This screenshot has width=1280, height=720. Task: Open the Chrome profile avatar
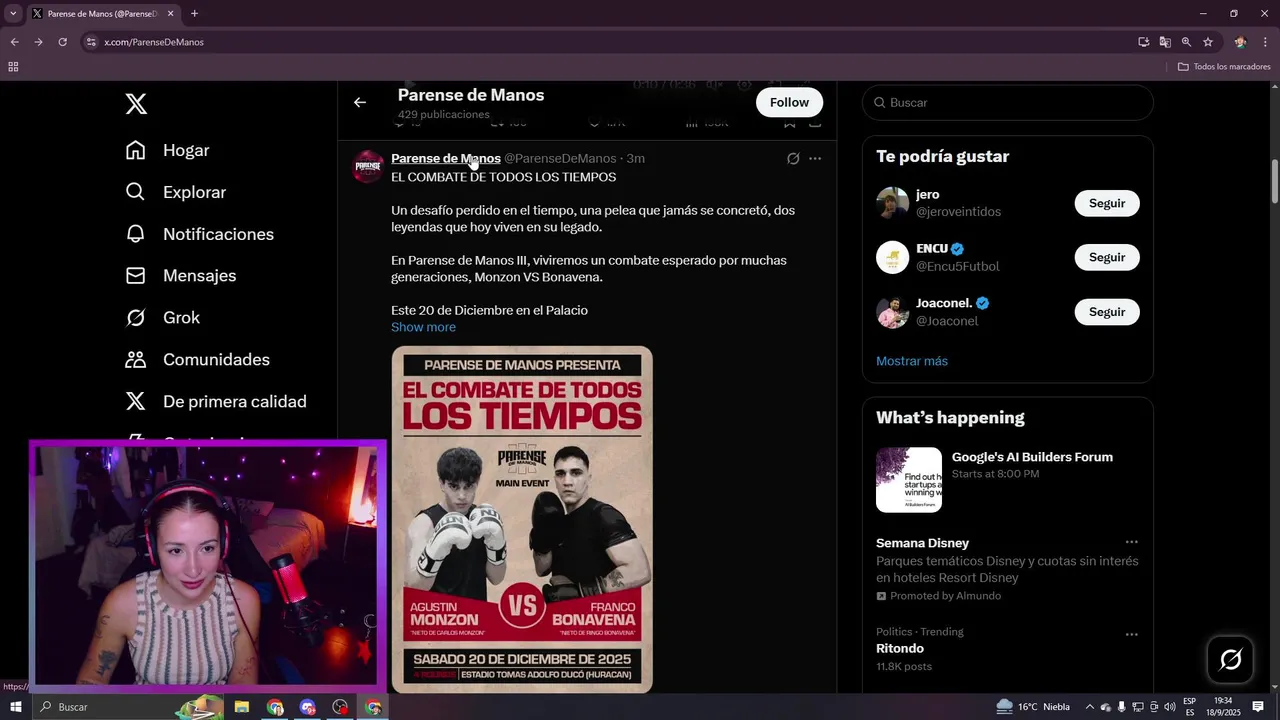coord(1240,42)
